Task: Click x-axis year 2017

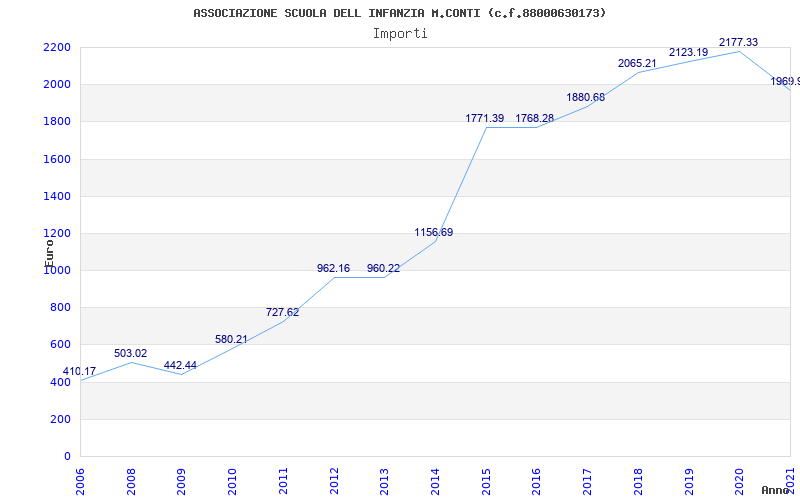Action: point(587,481)
